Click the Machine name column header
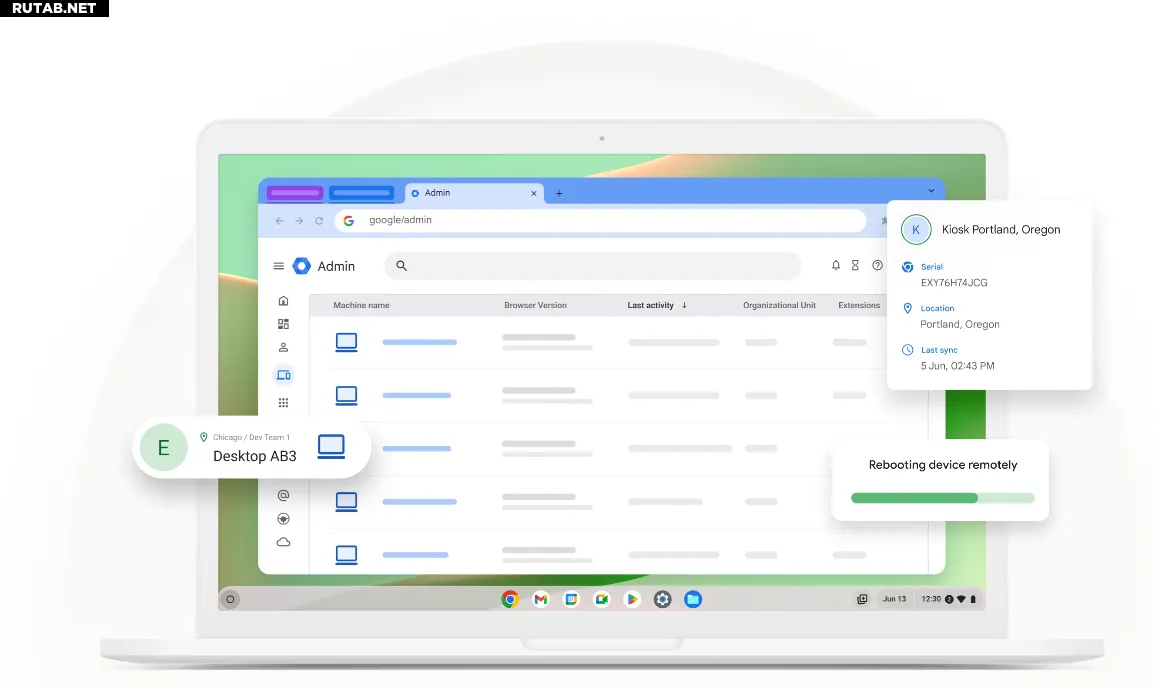This screenshot has height=688, width=1153. 361,305
